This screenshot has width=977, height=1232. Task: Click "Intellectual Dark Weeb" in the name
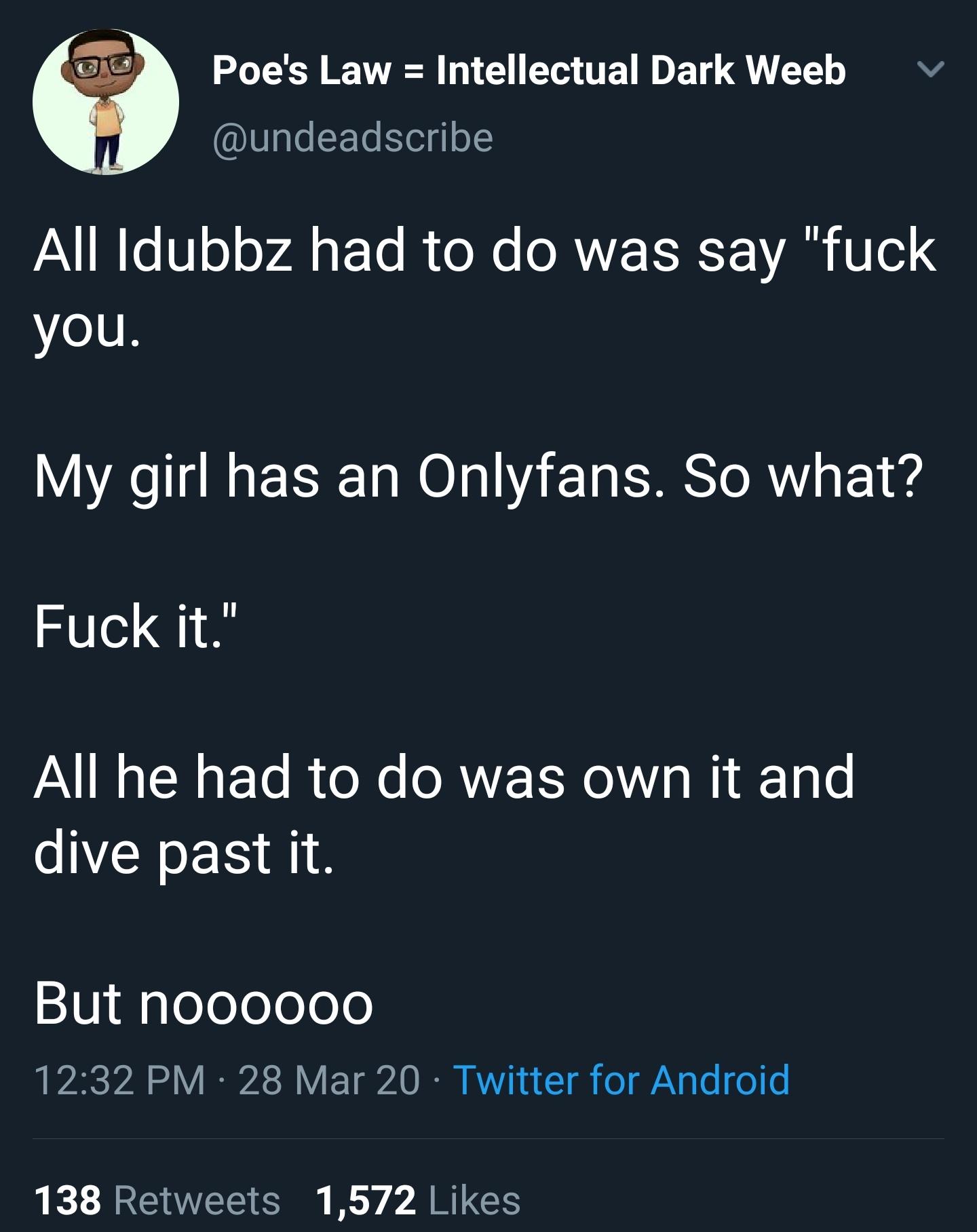[x=641, y=71]
